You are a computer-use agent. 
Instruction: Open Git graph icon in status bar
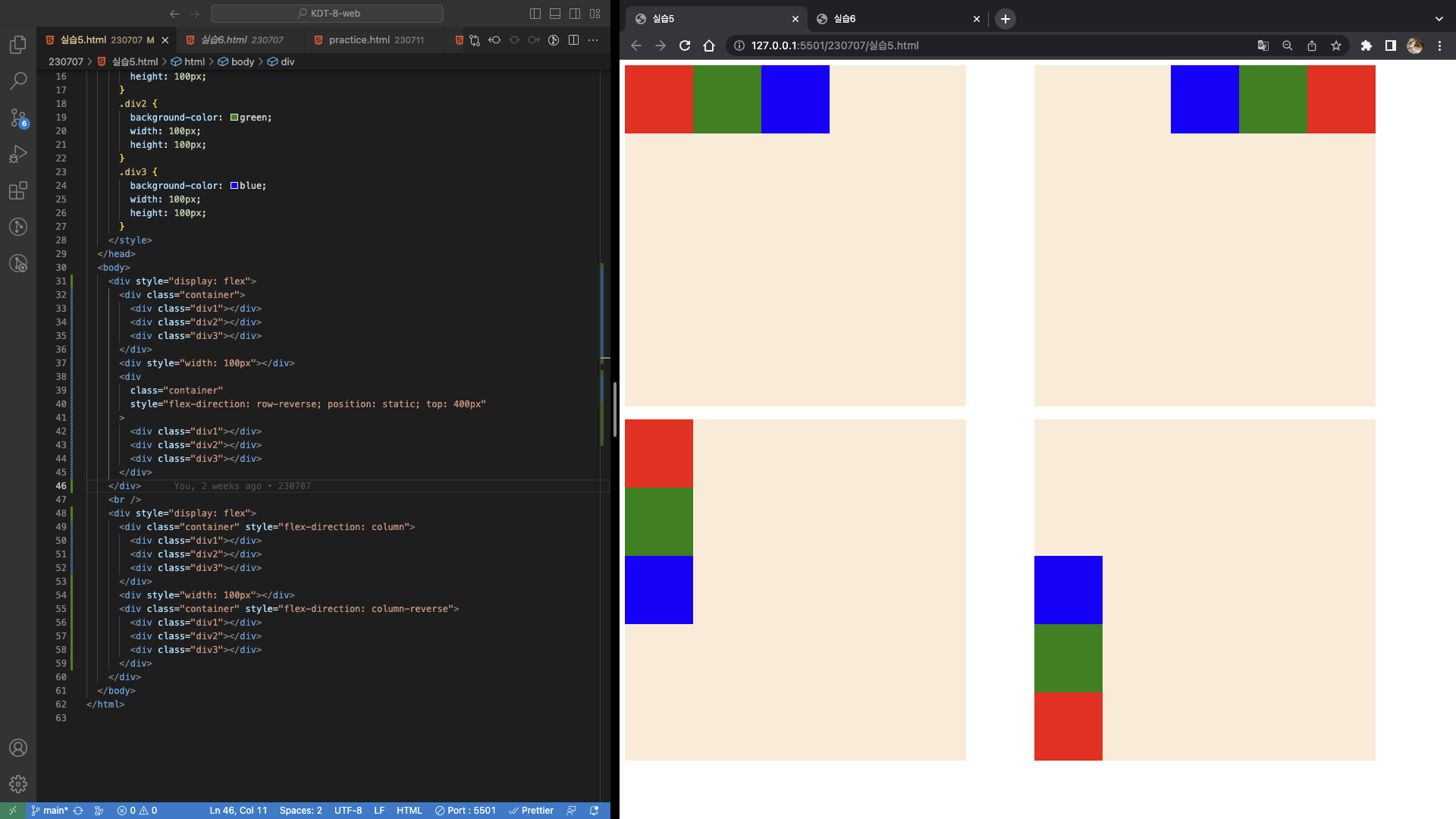(99, 811)
